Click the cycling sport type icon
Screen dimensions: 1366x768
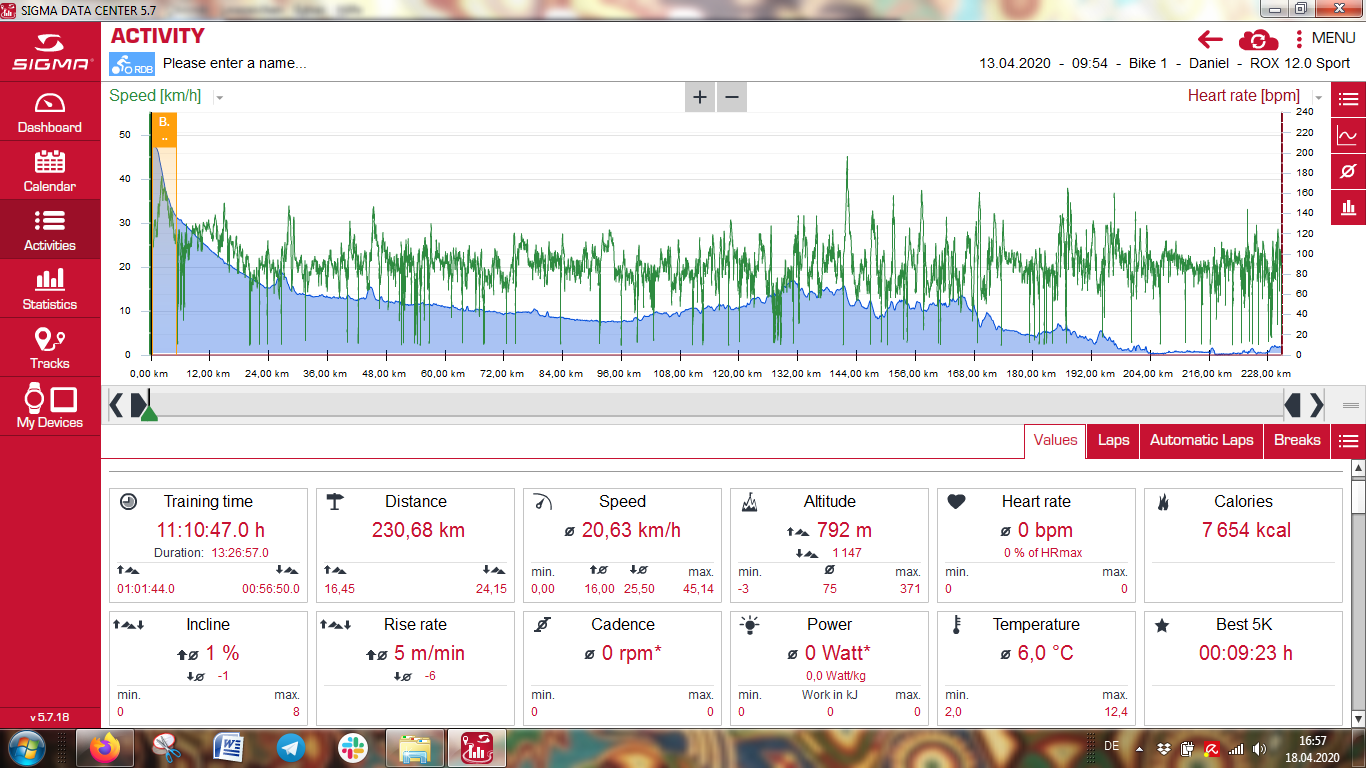coord(132,64)
